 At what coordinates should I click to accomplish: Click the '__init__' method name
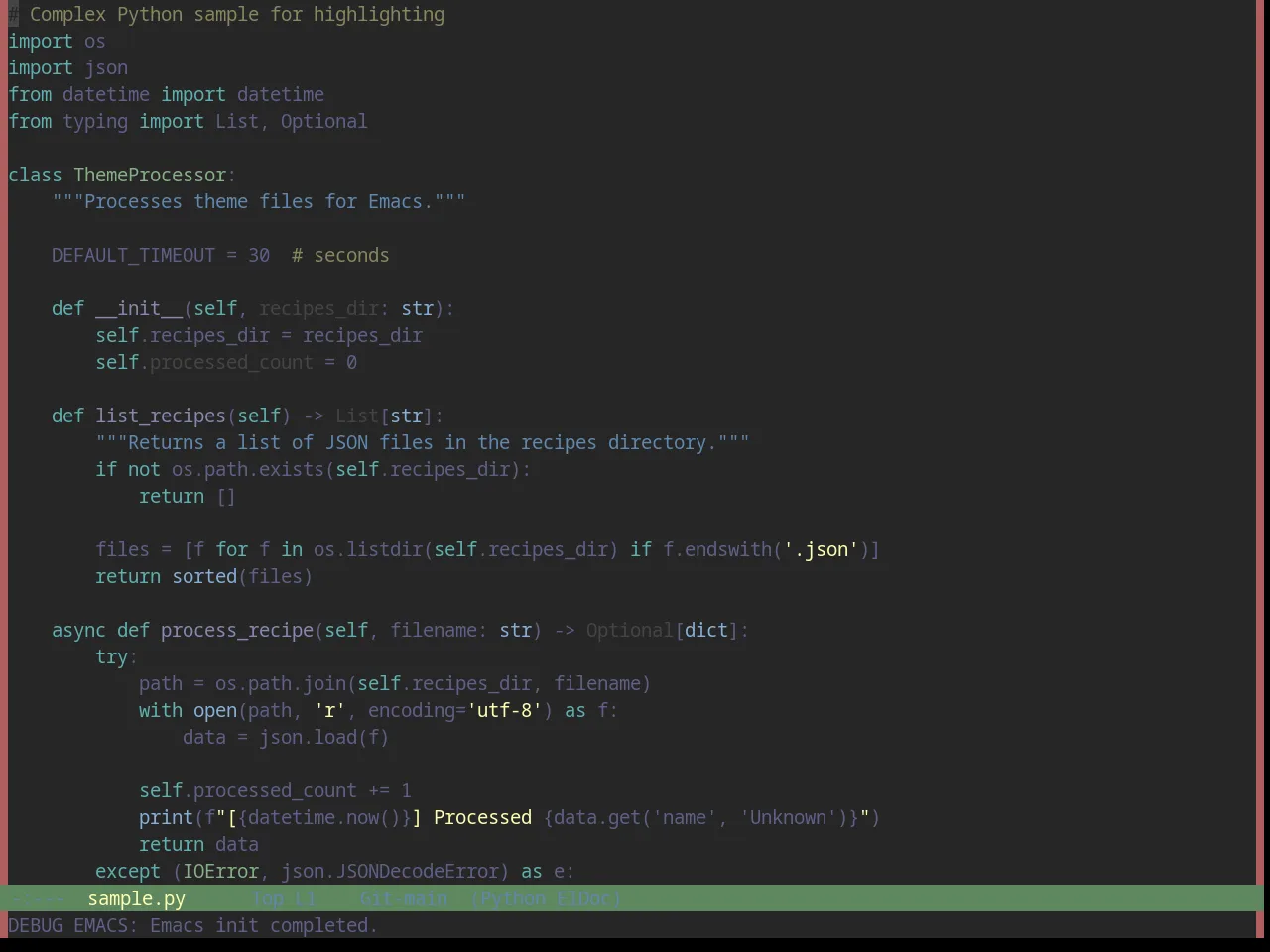pyautogui.click(x=139, y=308)
